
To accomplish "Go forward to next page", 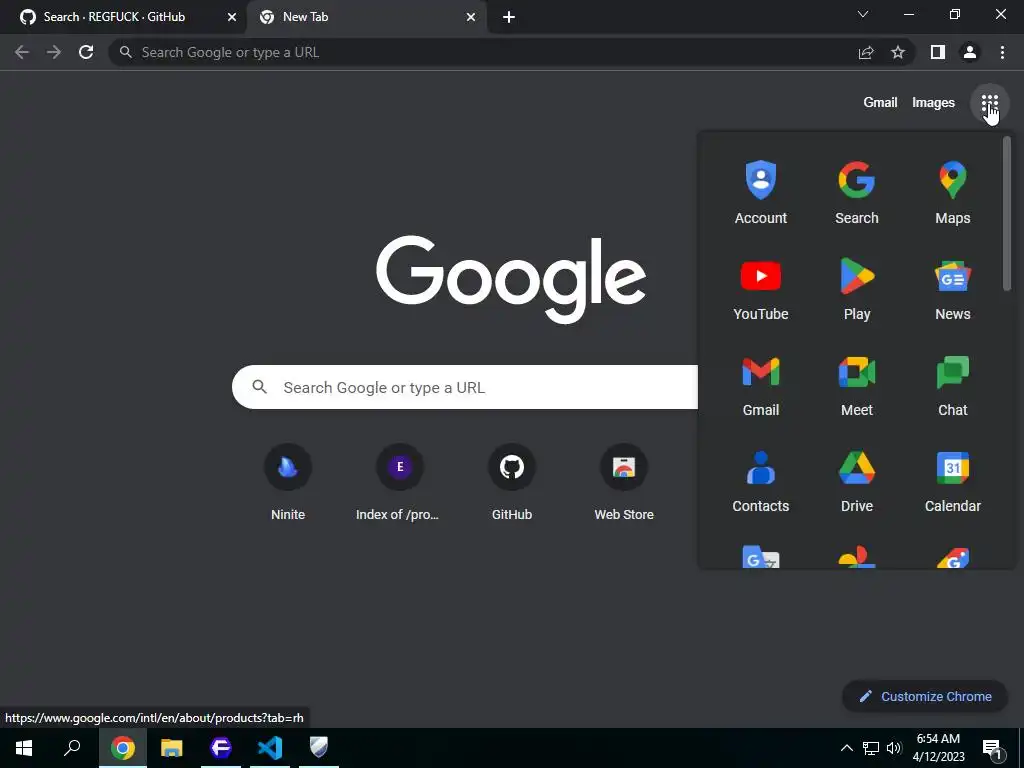I will [54, 52].
